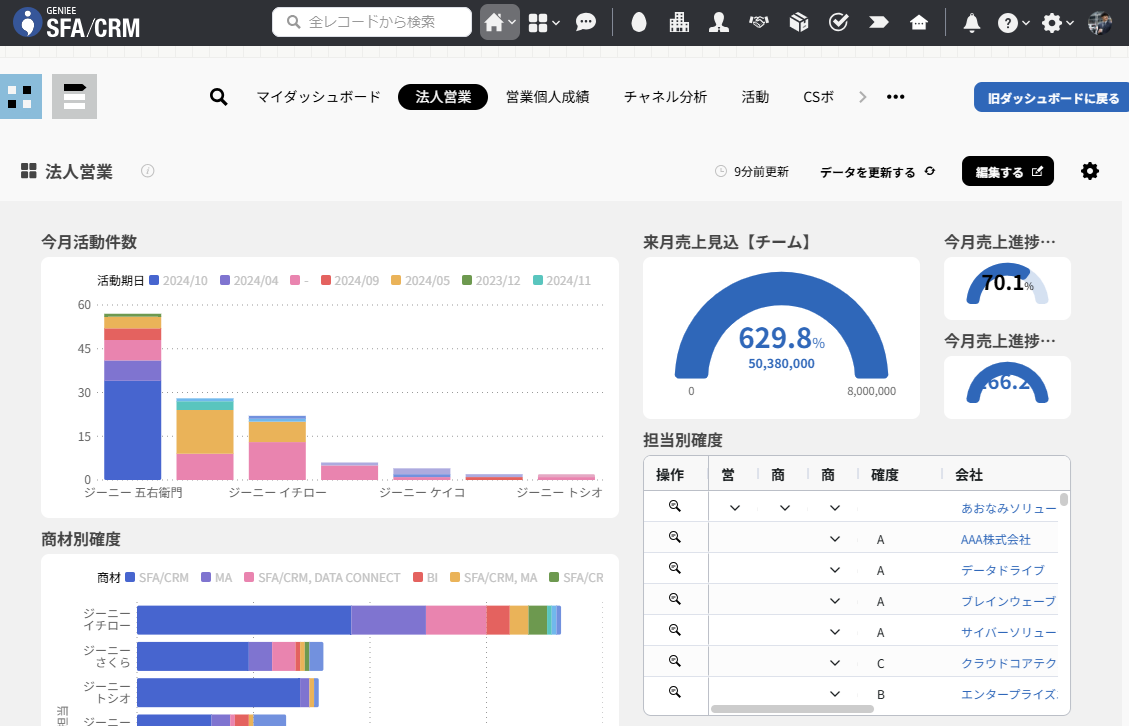Image resolution: width=1129 pixels, height=726 pixels.
Task: Toggle the BI legend entry
Action: [x=426, y=578]
